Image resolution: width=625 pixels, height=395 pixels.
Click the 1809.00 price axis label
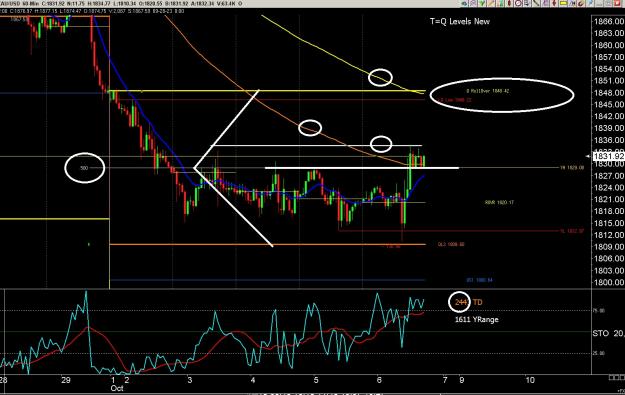click(609, 247)
